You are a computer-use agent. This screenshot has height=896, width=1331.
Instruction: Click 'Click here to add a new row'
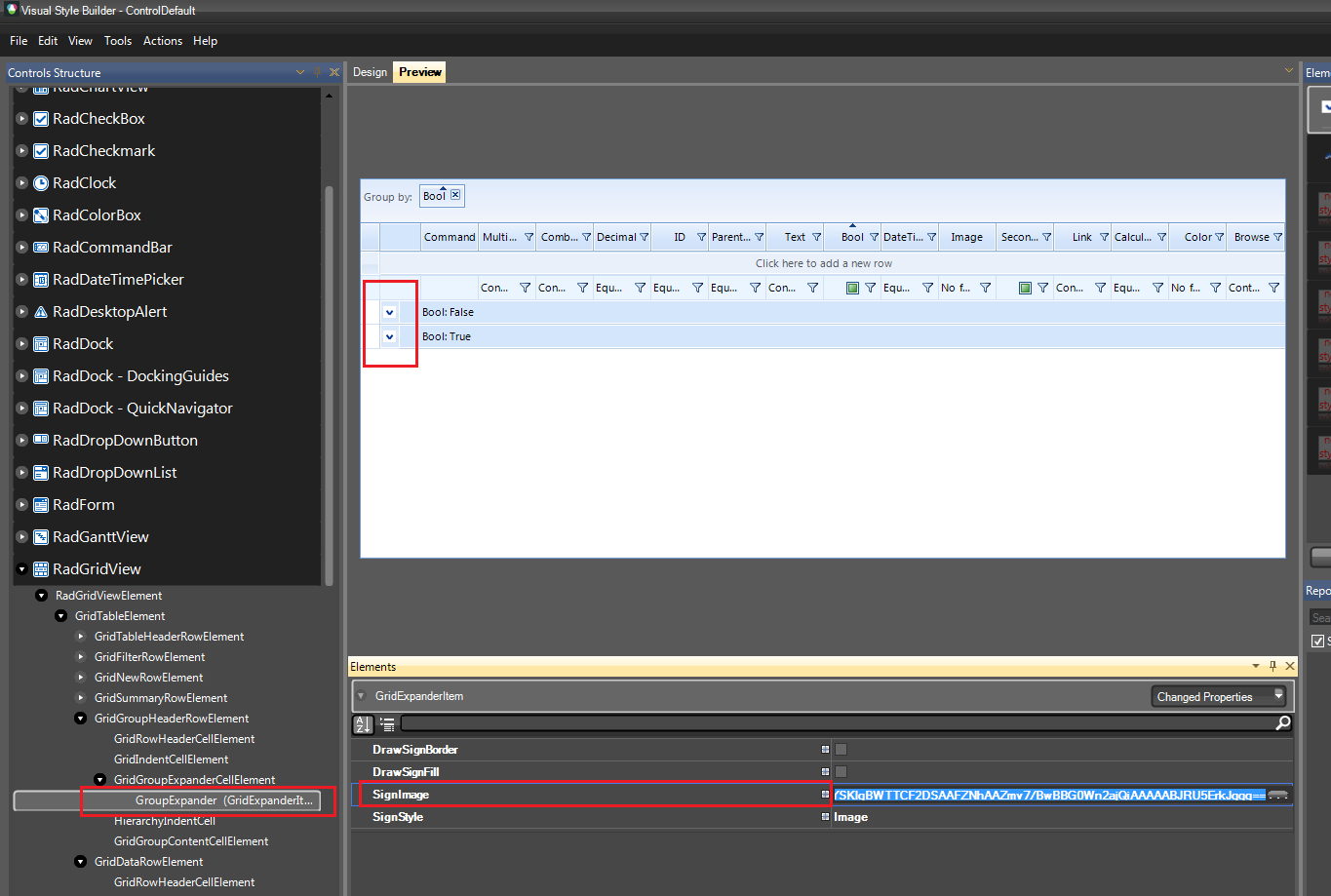coord(823,263)
